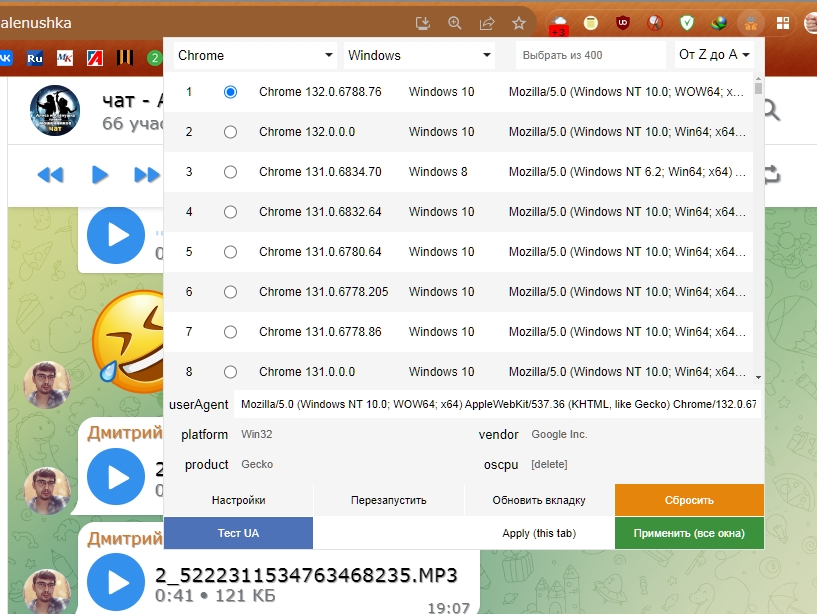Image resolution: width=817 pixels, height=614 pixels.
Task: Open the weather cloud extension with +3 badge
Action: 559,24
